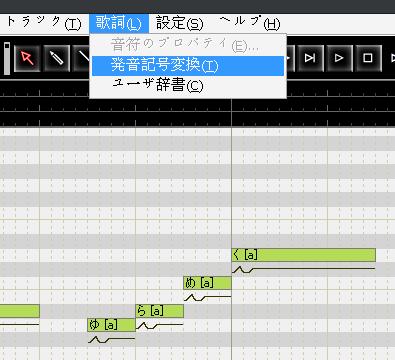The width and height of the screenshot is (395, 360).
Task: Select the め [a] note
Action: pyautogui.click(x=207, y=283)
